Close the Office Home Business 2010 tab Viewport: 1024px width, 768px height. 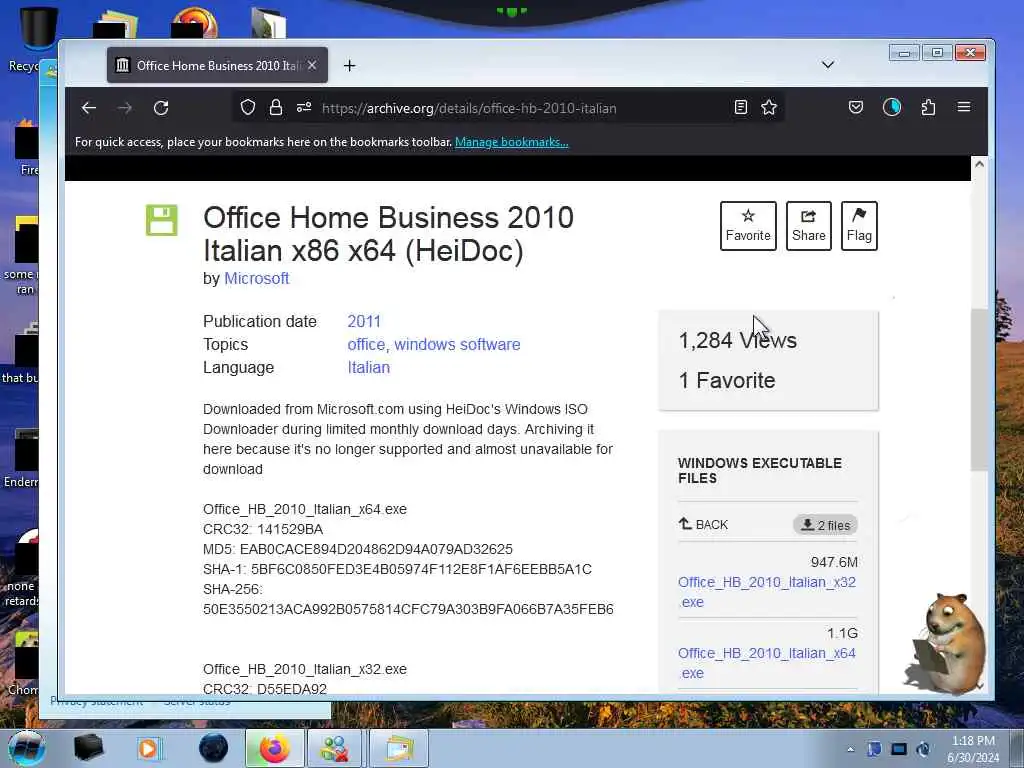coord(312,65)
